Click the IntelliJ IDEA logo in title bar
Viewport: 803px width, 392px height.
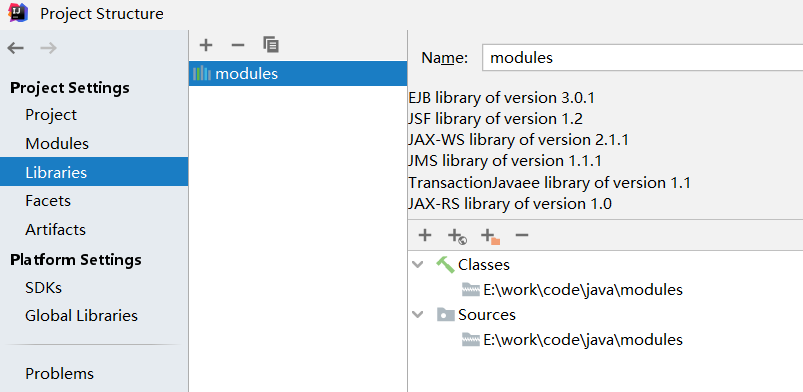pos(18,12)
